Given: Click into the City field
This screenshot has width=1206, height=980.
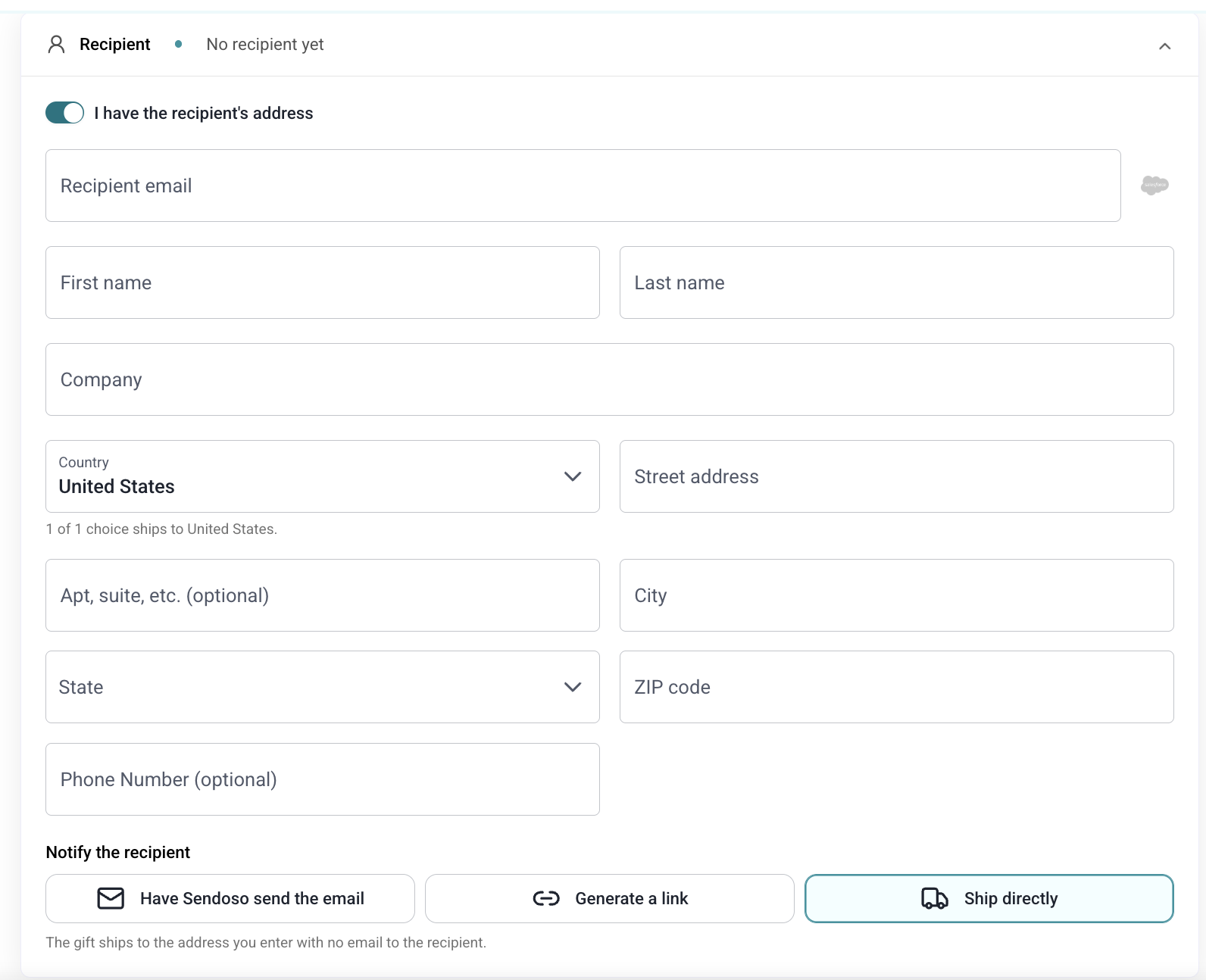Looking at the screenshot, I should pos(897,595).
